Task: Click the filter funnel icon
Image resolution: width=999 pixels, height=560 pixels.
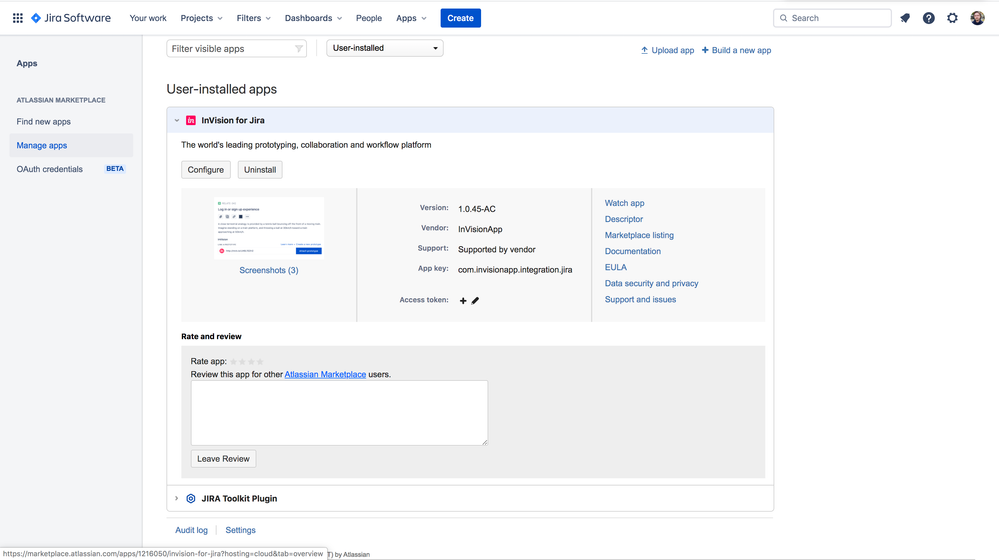Action: pyautogui.click(x=299, y=49)
